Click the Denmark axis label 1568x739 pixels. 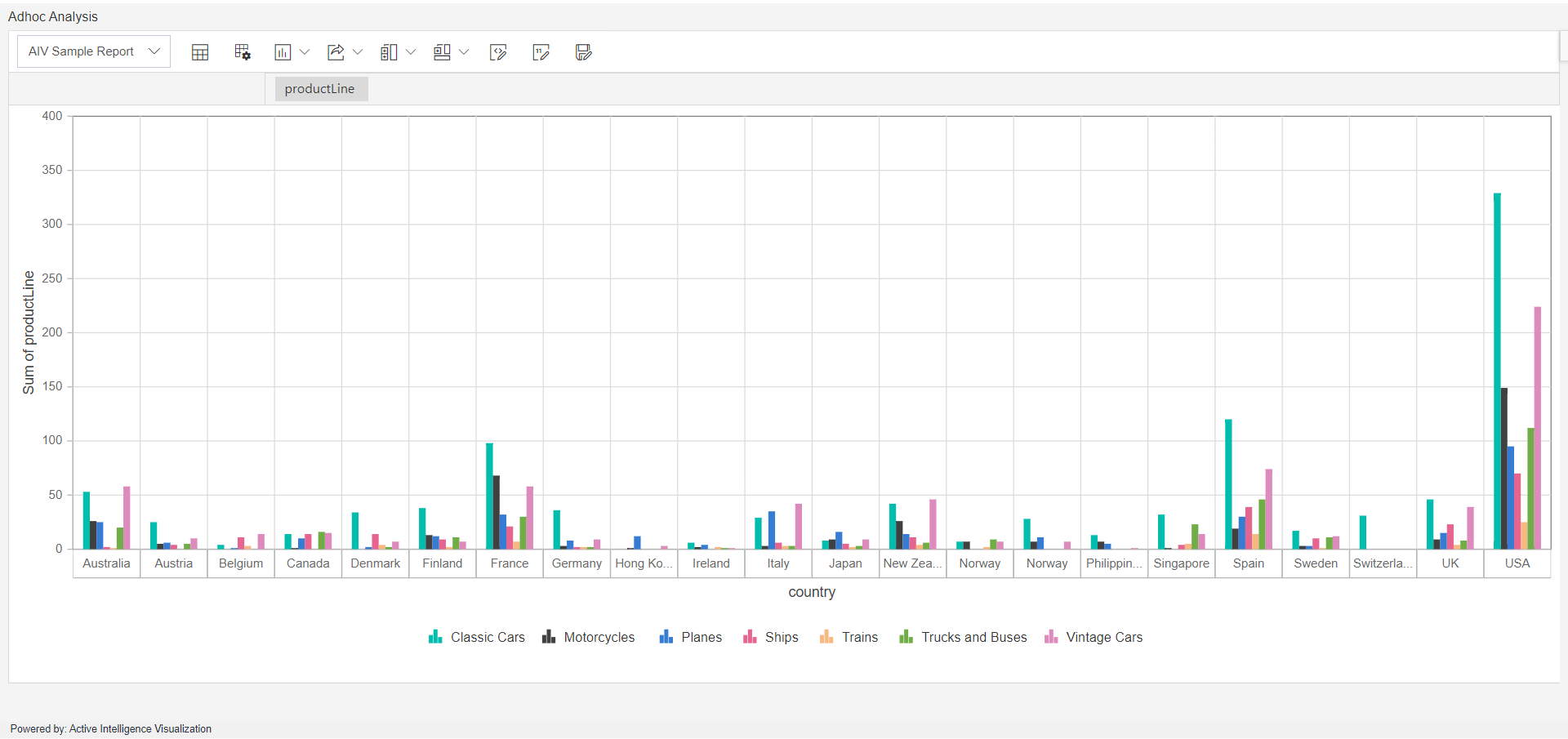pyautogui.click(x=376, y=563)
